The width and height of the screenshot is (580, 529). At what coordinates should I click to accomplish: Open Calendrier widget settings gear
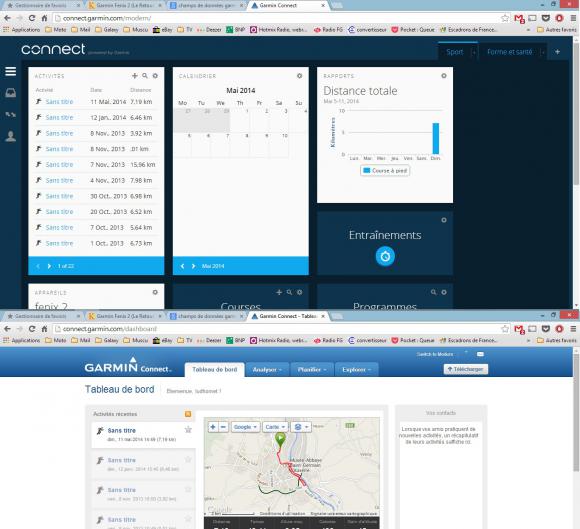pos(300,76)
